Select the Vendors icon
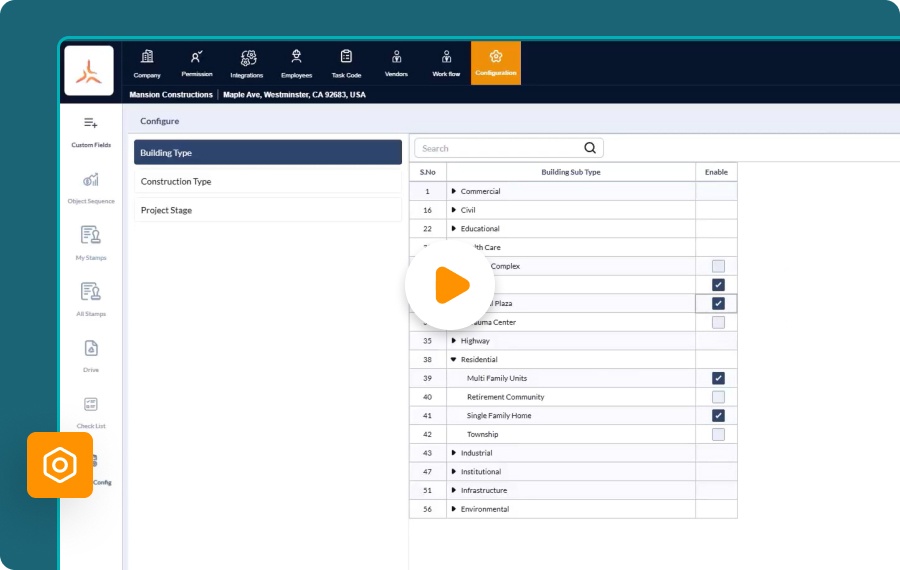This screenshot has width=900, height=570. [x=396, y=56]
